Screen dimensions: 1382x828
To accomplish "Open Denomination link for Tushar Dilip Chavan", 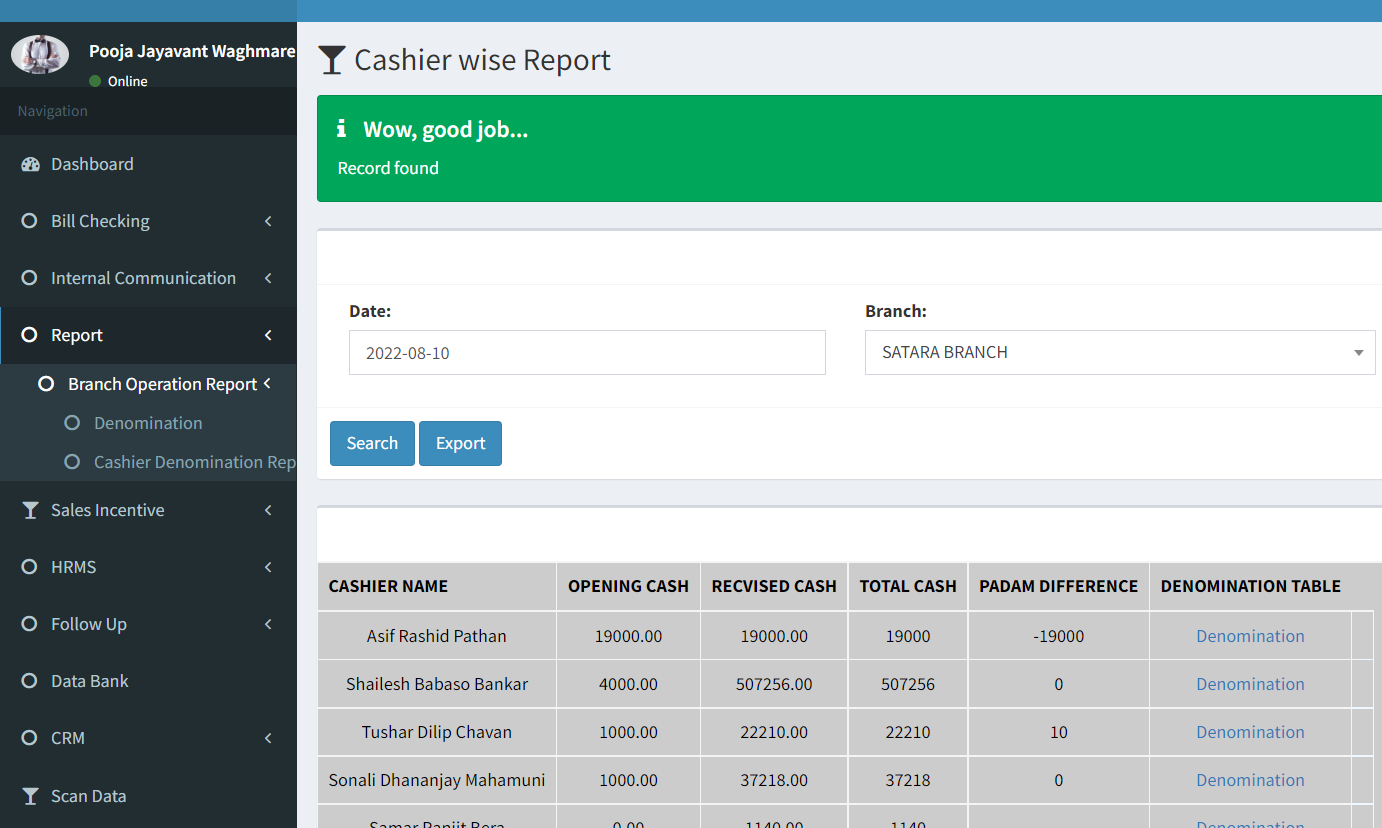I will point(1250,732).
